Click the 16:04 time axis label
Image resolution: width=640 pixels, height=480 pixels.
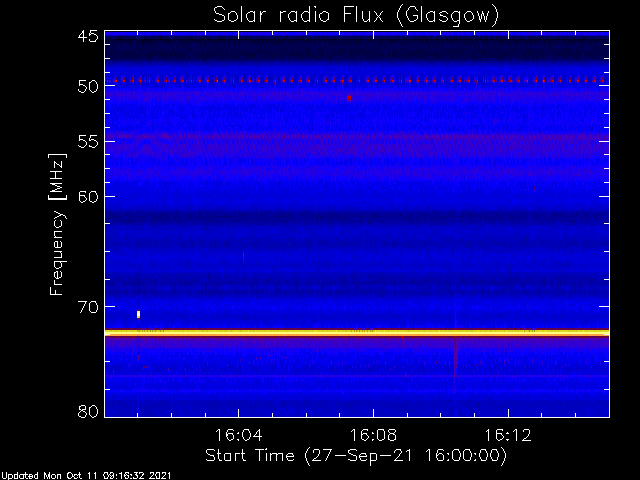(238, 435)
